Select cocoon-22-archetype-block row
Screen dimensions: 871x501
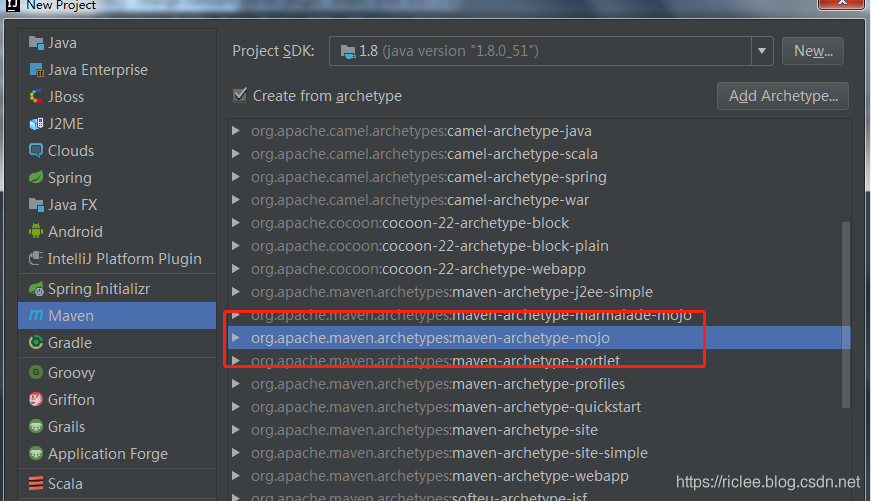(539, 223)
